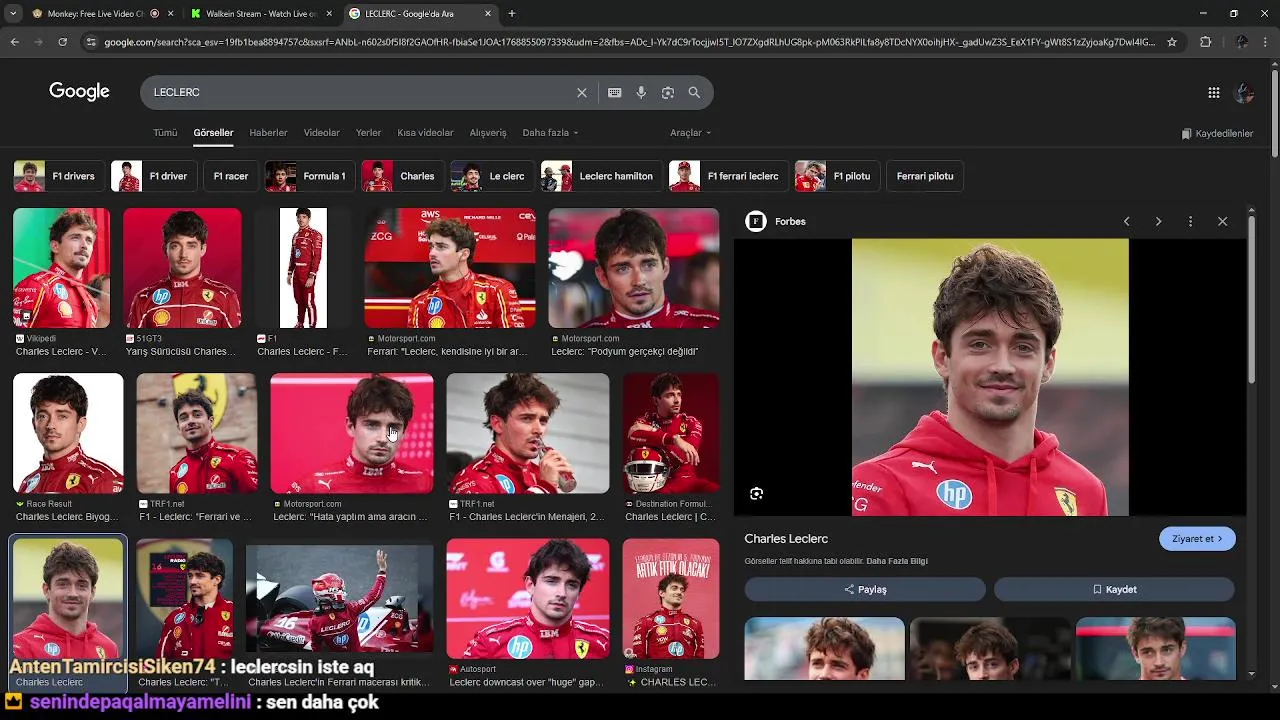
Task: Clear the search box with X icon
Action: 582,92
